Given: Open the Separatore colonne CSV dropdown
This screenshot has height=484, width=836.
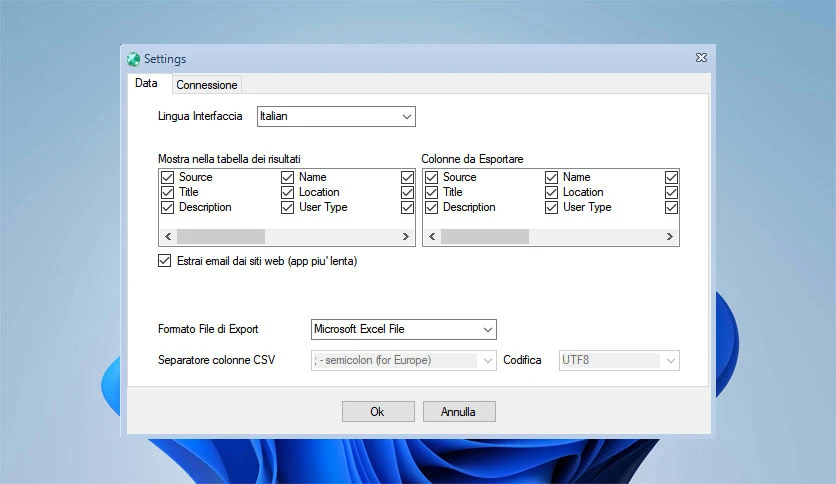Looking at the screenshot, I should pyautogui.click(x=404, y=360).
